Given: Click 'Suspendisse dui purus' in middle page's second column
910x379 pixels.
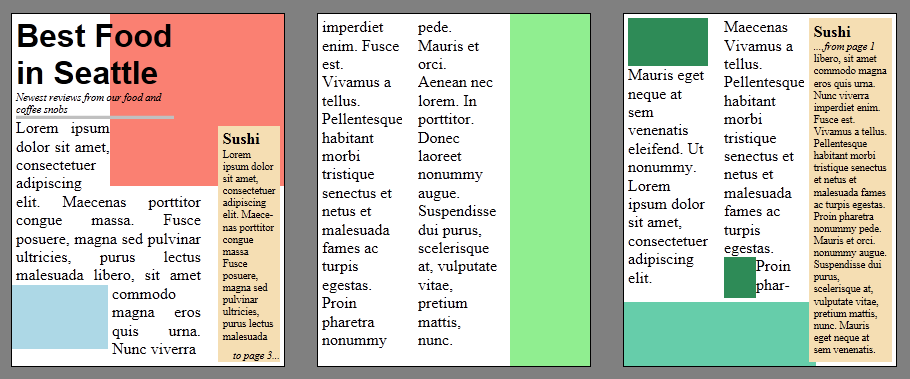Looking at the screenshot, I should [x=457, y=219].
